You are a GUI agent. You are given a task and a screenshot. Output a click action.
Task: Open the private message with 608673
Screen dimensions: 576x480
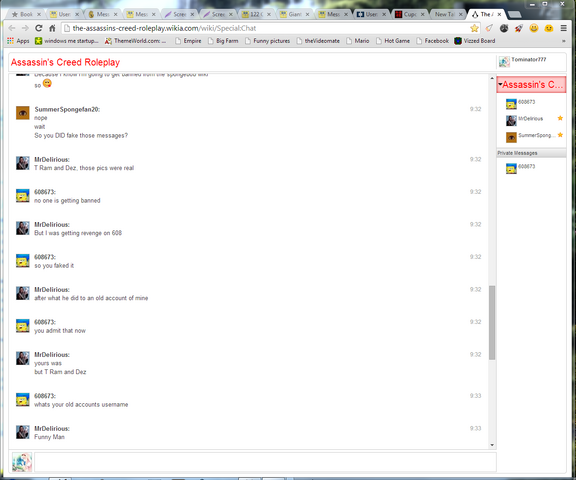(531, 168)
